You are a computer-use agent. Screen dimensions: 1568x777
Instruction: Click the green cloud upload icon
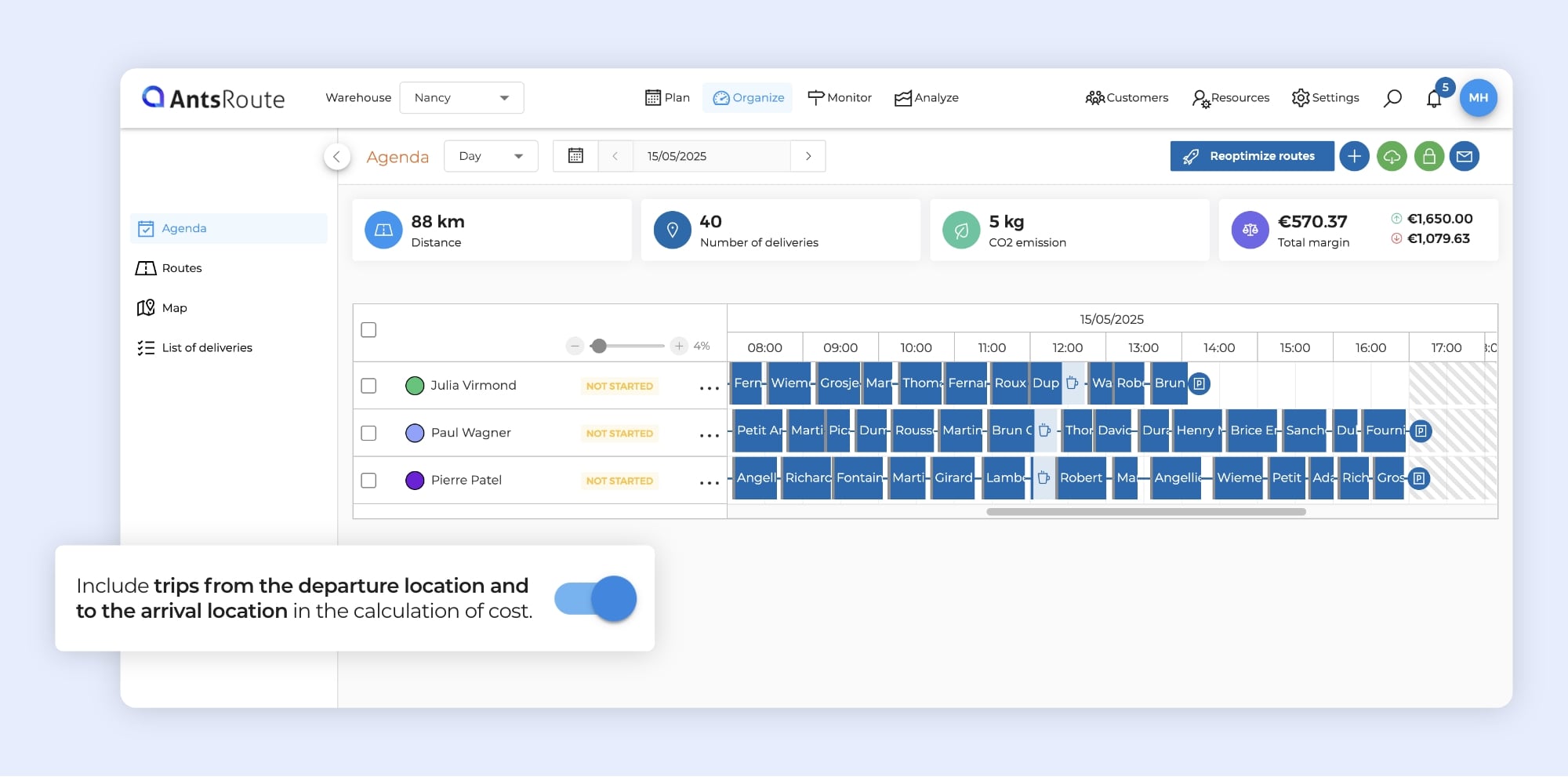1392,156
